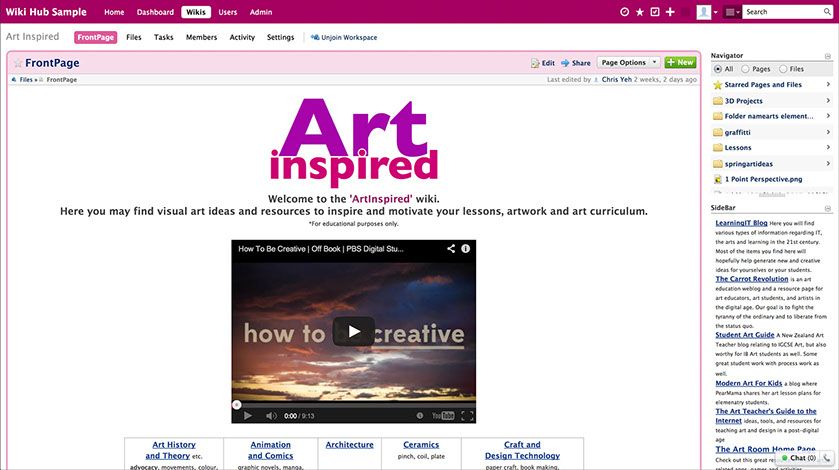Select the All radio button in Navigator
Viewport: 839px width, 470px height.
(x=718, y=69)
